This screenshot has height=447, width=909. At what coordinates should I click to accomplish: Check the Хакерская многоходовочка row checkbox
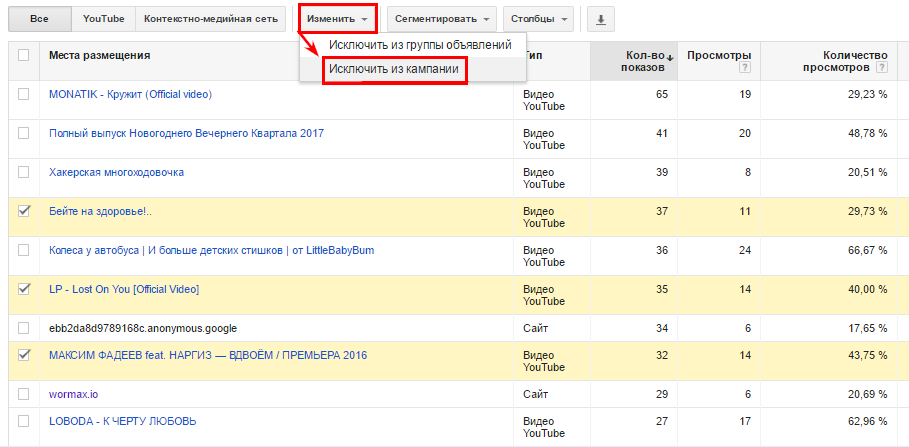pos(24,172)
